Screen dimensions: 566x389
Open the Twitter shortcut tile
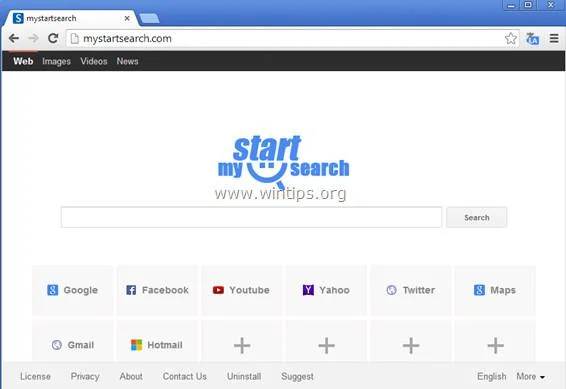(410, 290)
